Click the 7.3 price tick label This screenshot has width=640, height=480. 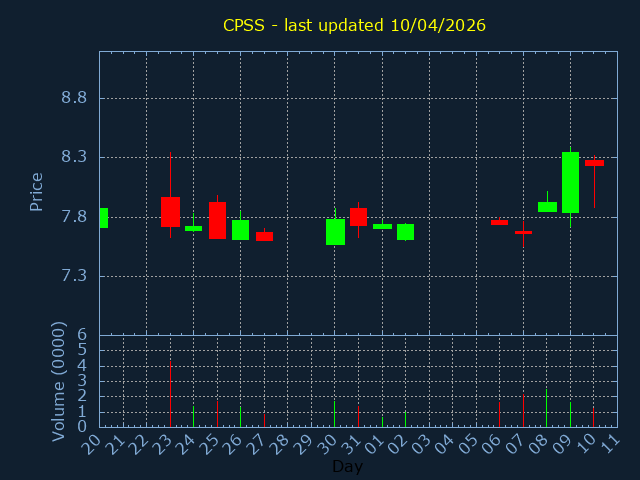click(74, 276)
